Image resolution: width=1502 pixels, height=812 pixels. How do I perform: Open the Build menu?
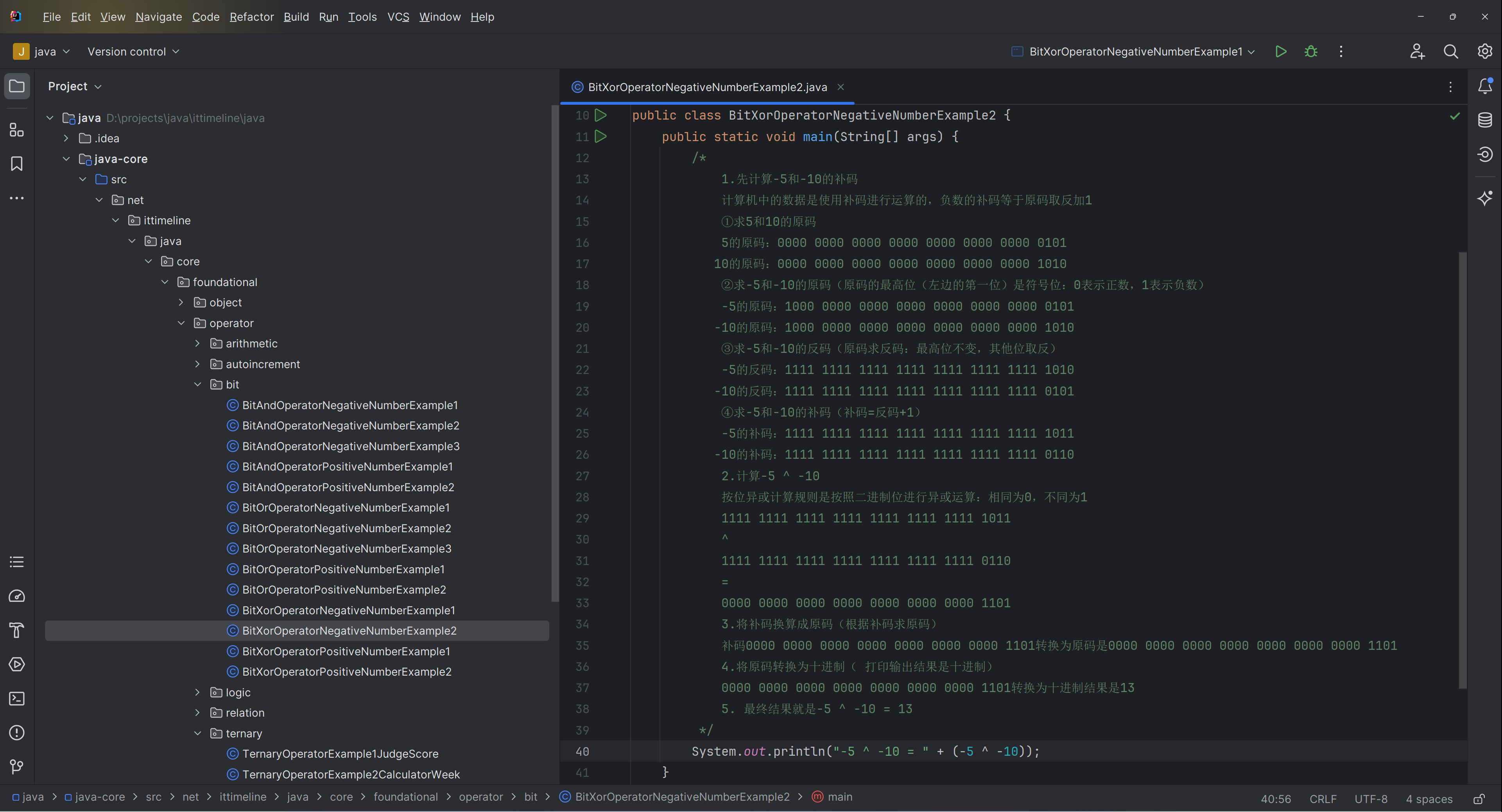coord(296,17)
